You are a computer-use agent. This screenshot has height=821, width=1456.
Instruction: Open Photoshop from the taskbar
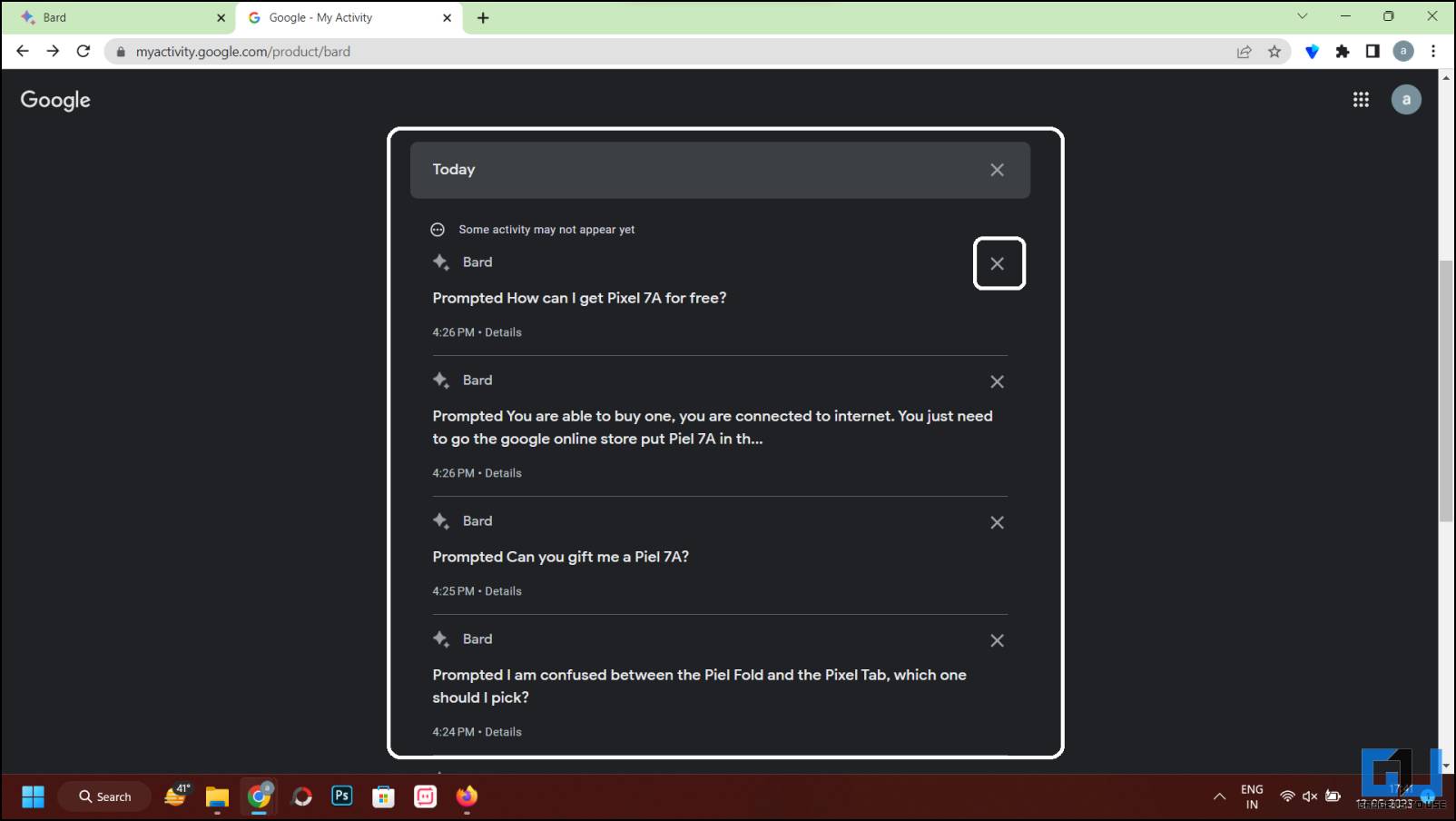click(x=342, y=796)
